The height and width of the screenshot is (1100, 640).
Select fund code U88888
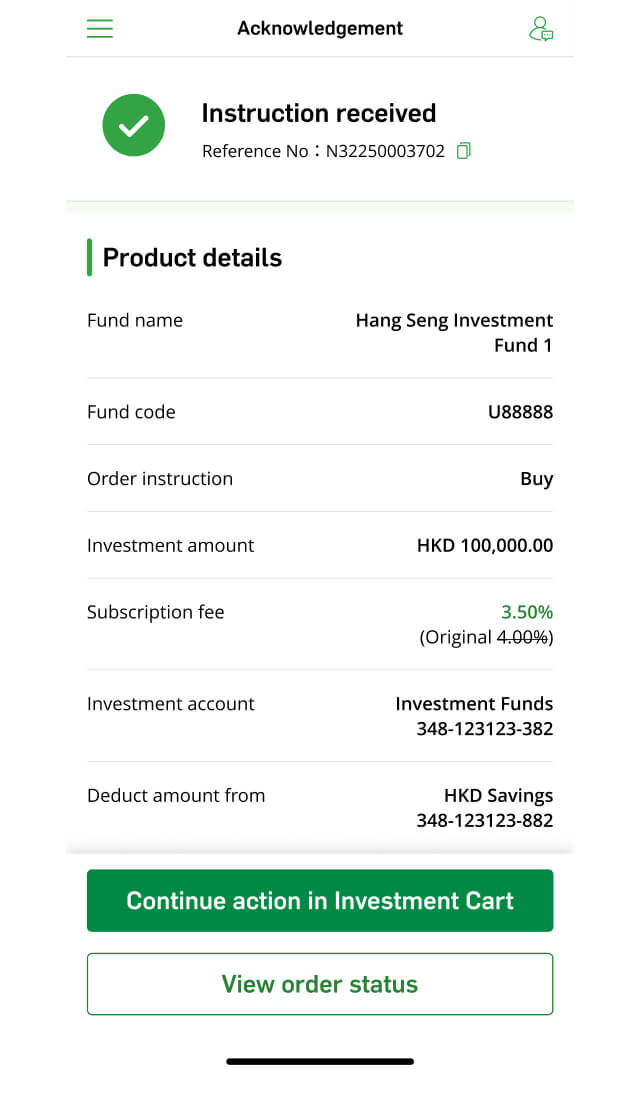pyautogui.click(x=520, y=412)
